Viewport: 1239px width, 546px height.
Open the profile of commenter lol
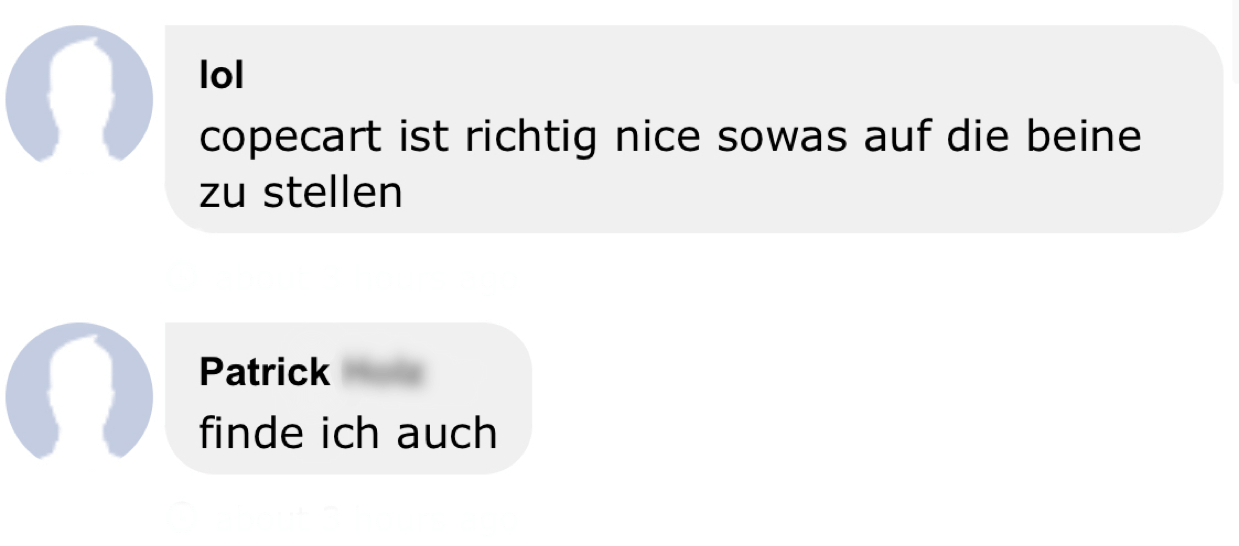pyautogui.click(x=221, y=75)
